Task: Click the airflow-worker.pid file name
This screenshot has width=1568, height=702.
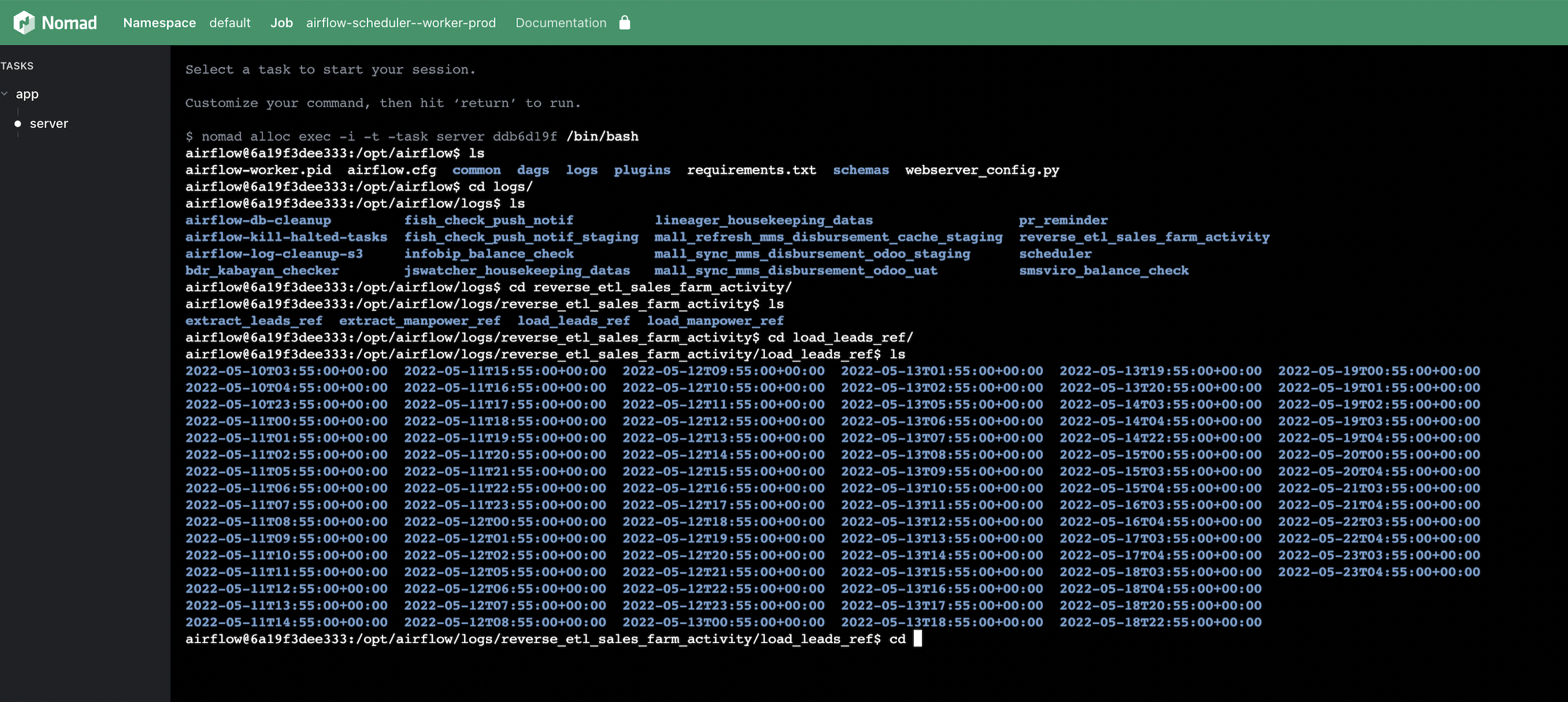Action: [258, 170]
